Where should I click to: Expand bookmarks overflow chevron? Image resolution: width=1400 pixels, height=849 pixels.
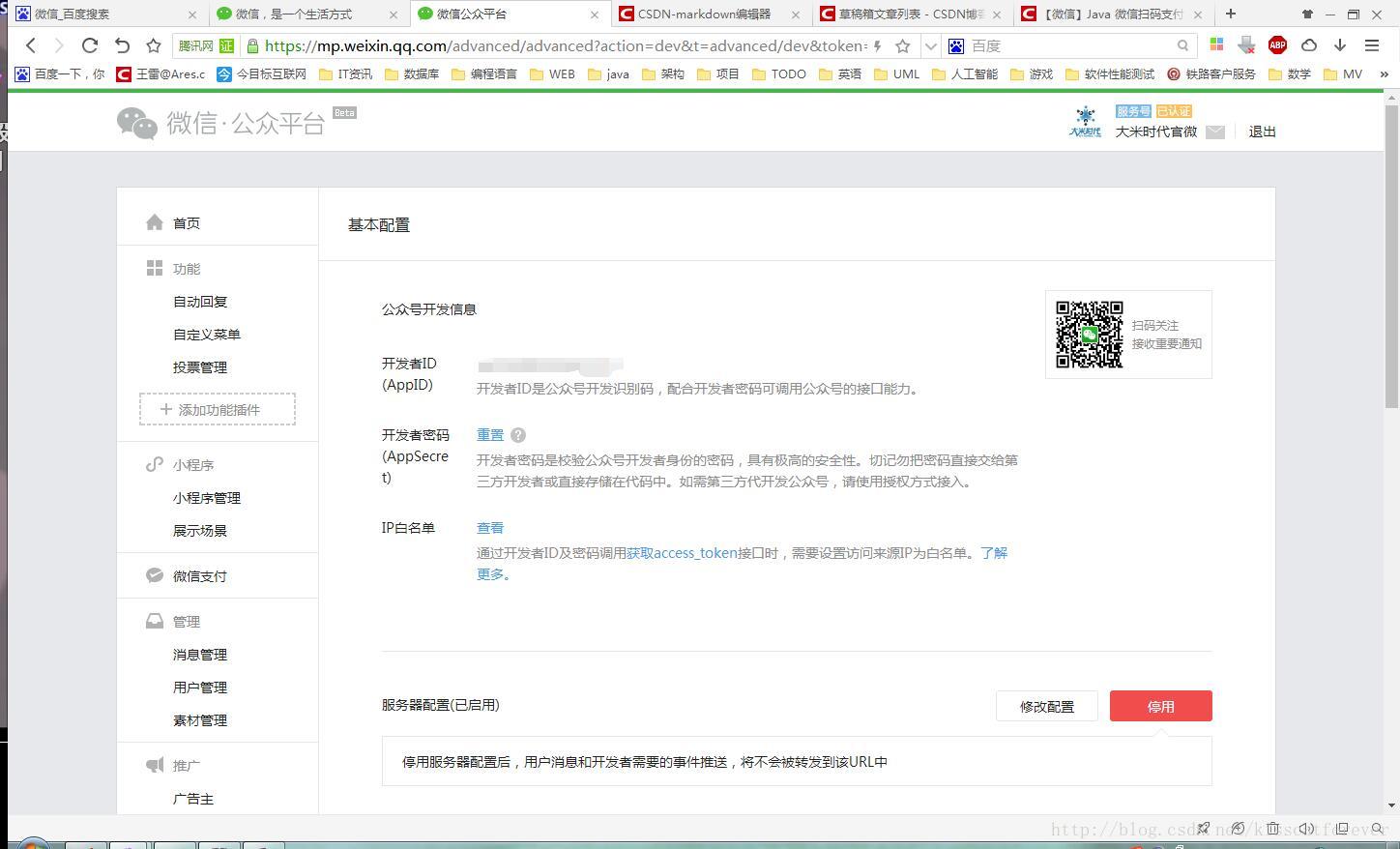[x=1384, y=73]
